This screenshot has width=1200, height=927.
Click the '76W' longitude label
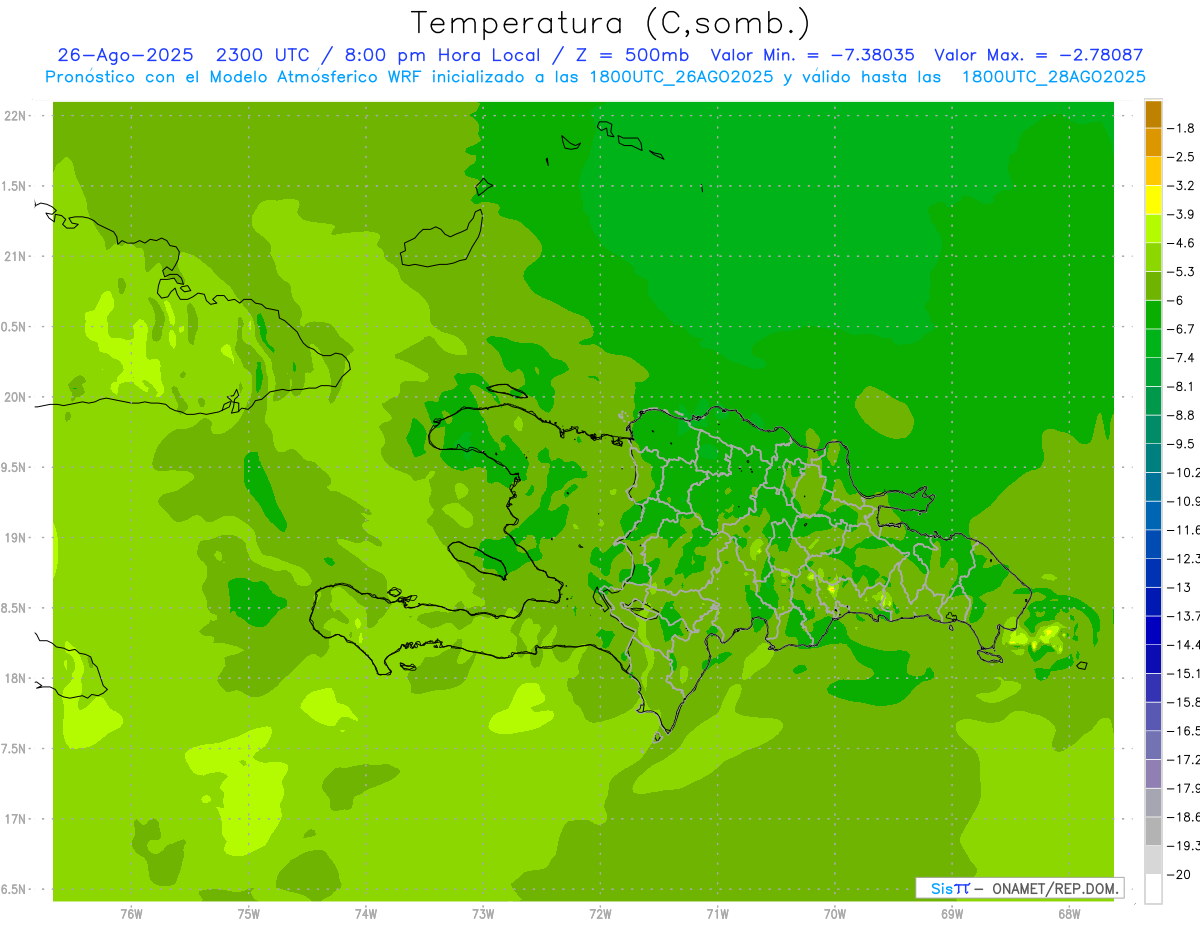point(131,914)
